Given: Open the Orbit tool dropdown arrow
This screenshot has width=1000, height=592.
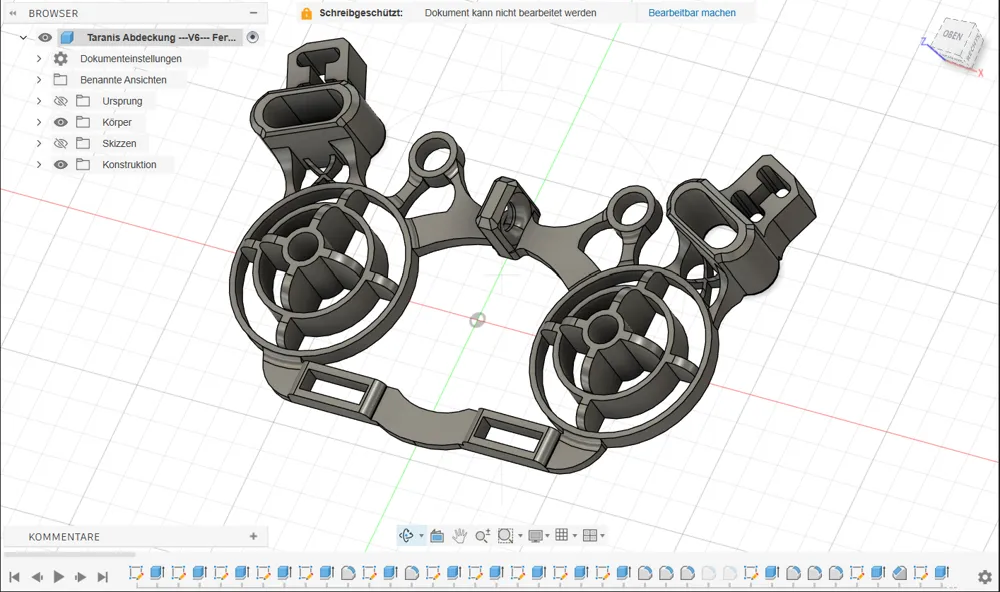Looking at the screenshot, I should click(x=421, y=536).
